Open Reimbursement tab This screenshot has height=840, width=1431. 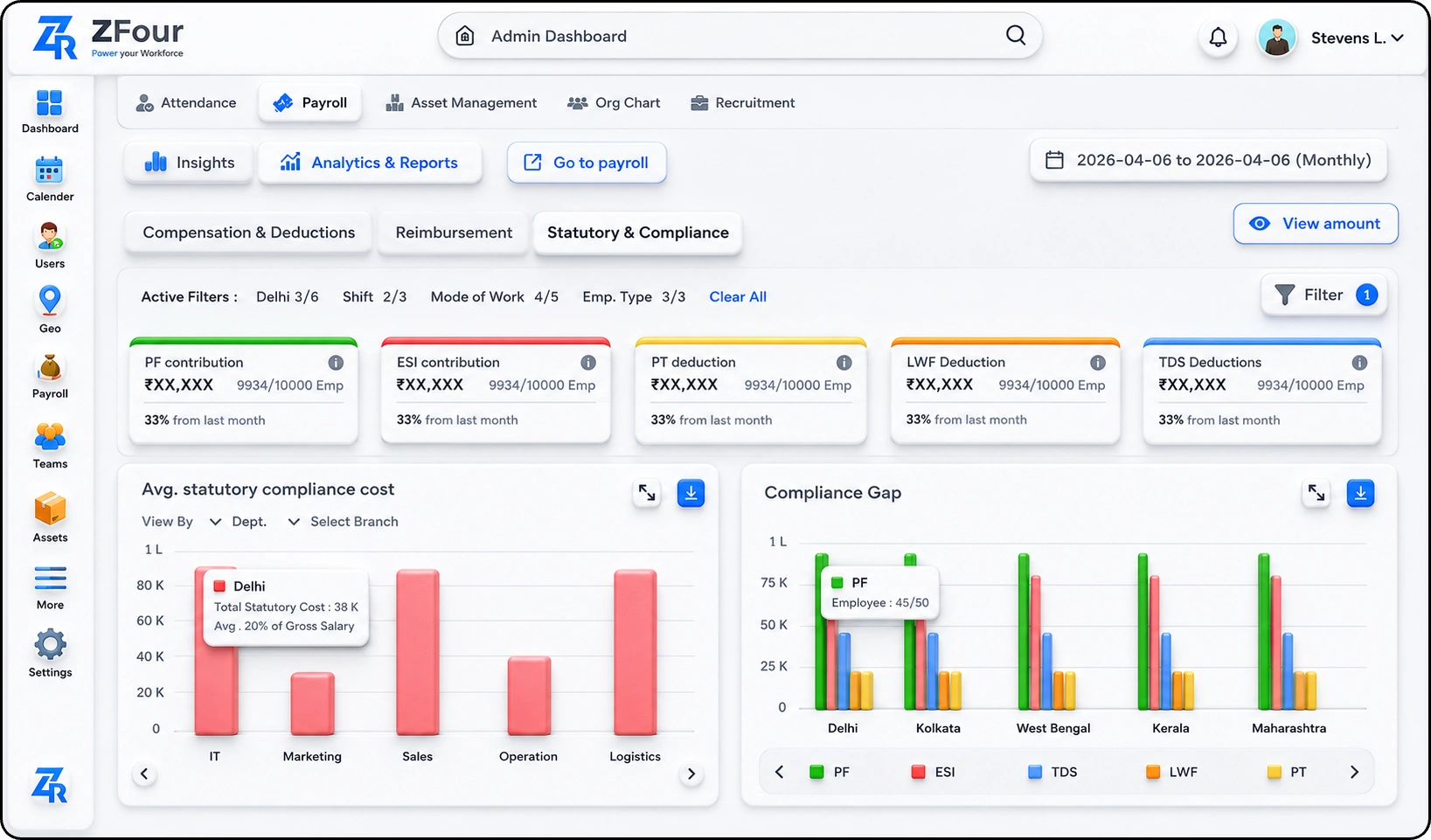click(454, 233)
